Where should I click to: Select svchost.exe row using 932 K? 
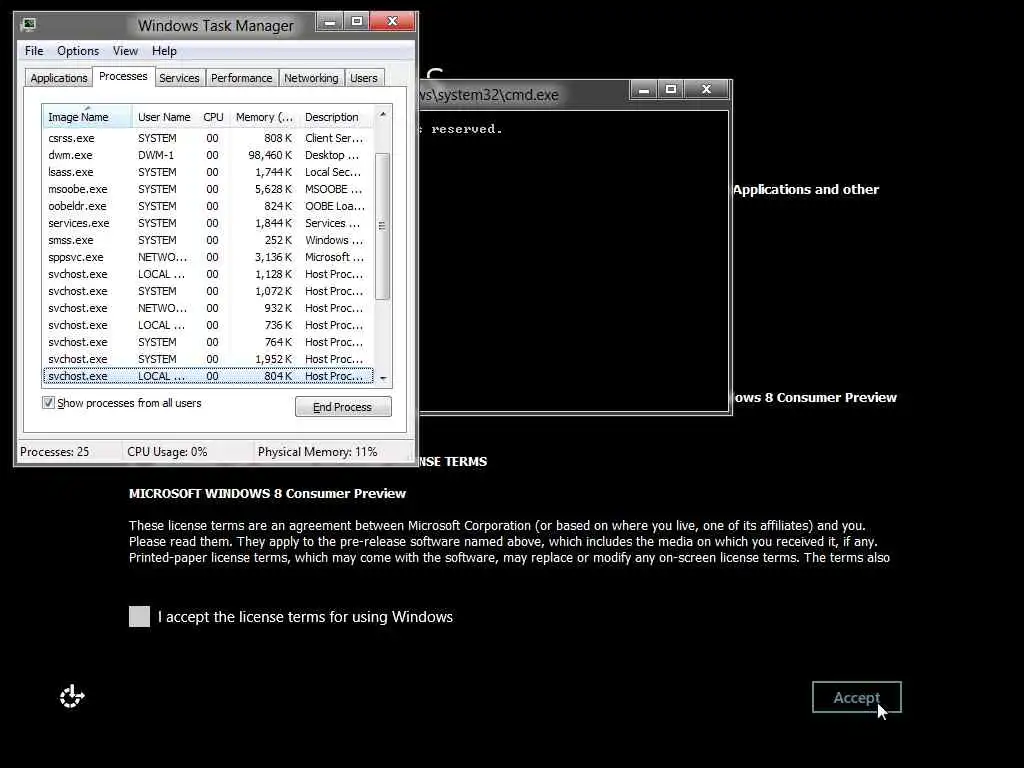point(208,308)
